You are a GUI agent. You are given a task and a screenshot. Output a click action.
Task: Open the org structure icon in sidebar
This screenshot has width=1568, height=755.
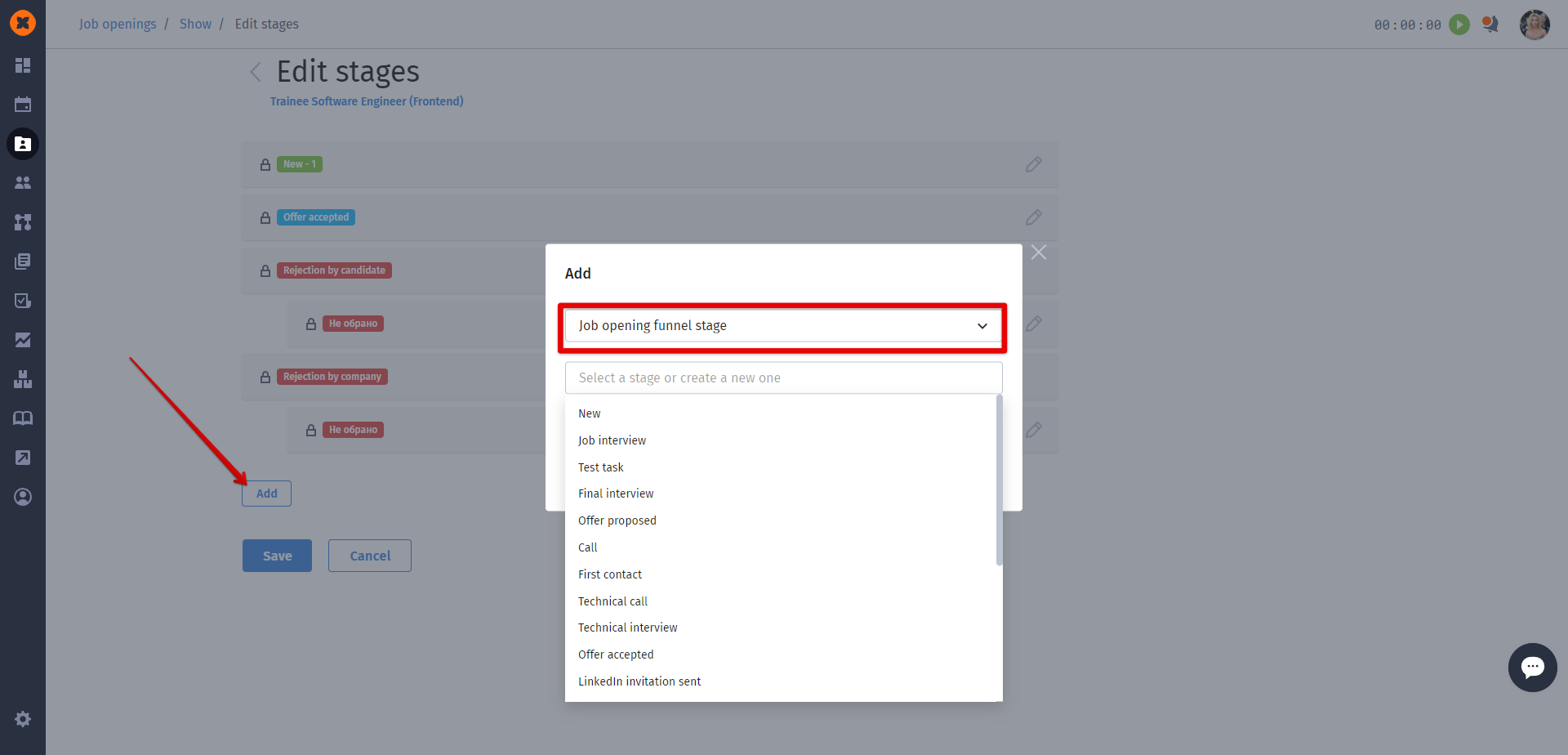coord(23,222)
